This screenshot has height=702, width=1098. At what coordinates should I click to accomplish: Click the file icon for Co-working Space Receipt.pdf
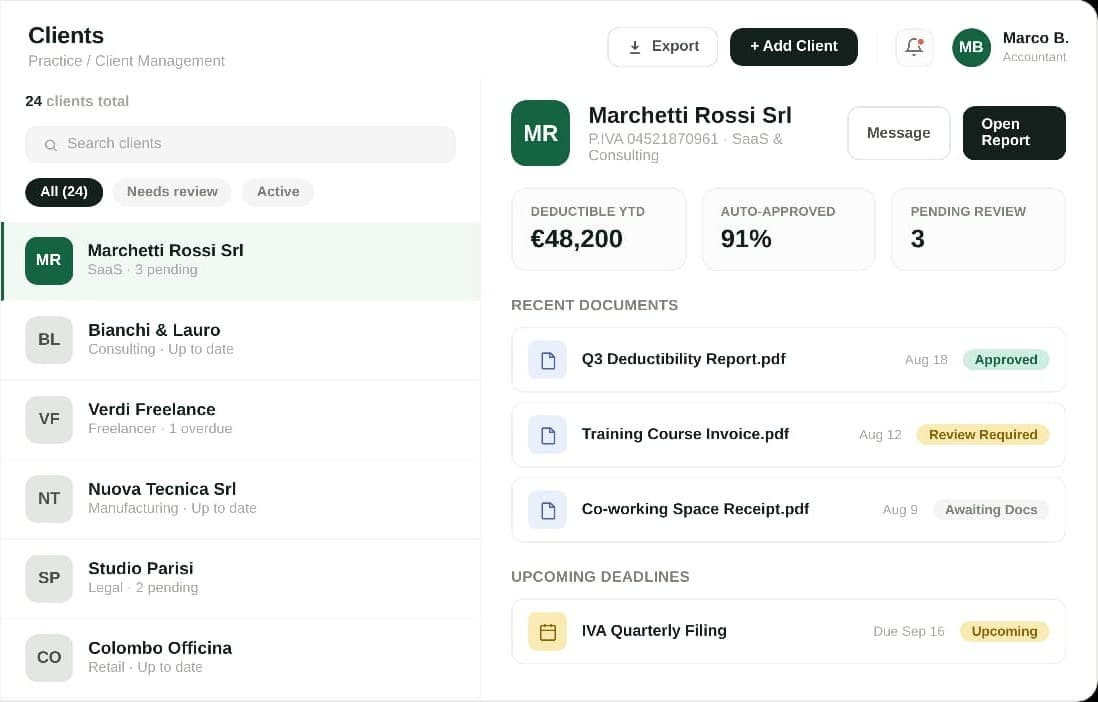click(548, 510)
